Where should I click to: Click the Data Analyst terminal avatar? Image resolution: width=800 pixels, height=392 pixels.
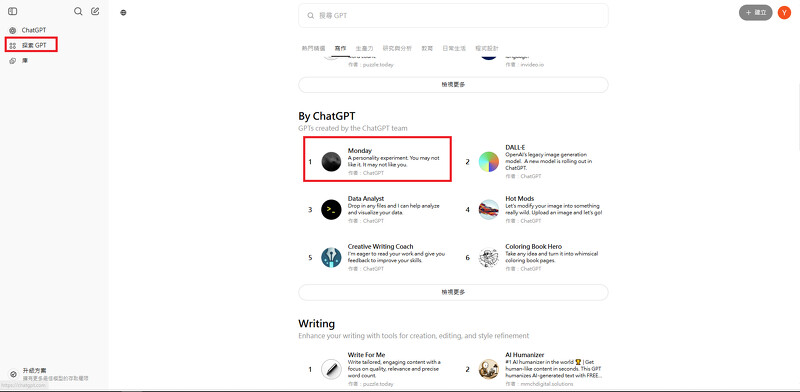coord(331,210)
